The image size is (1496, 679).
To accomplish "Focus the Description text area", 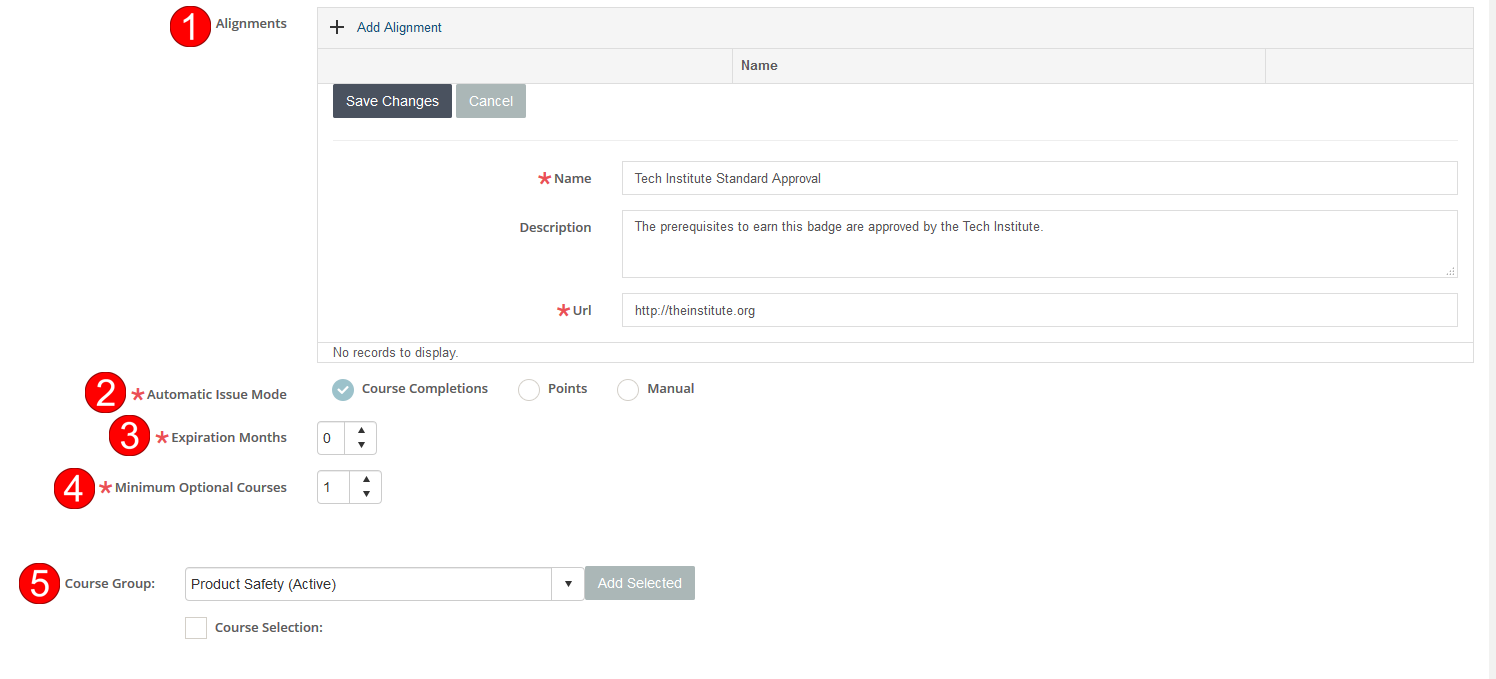I will (x=1038, y=243).
